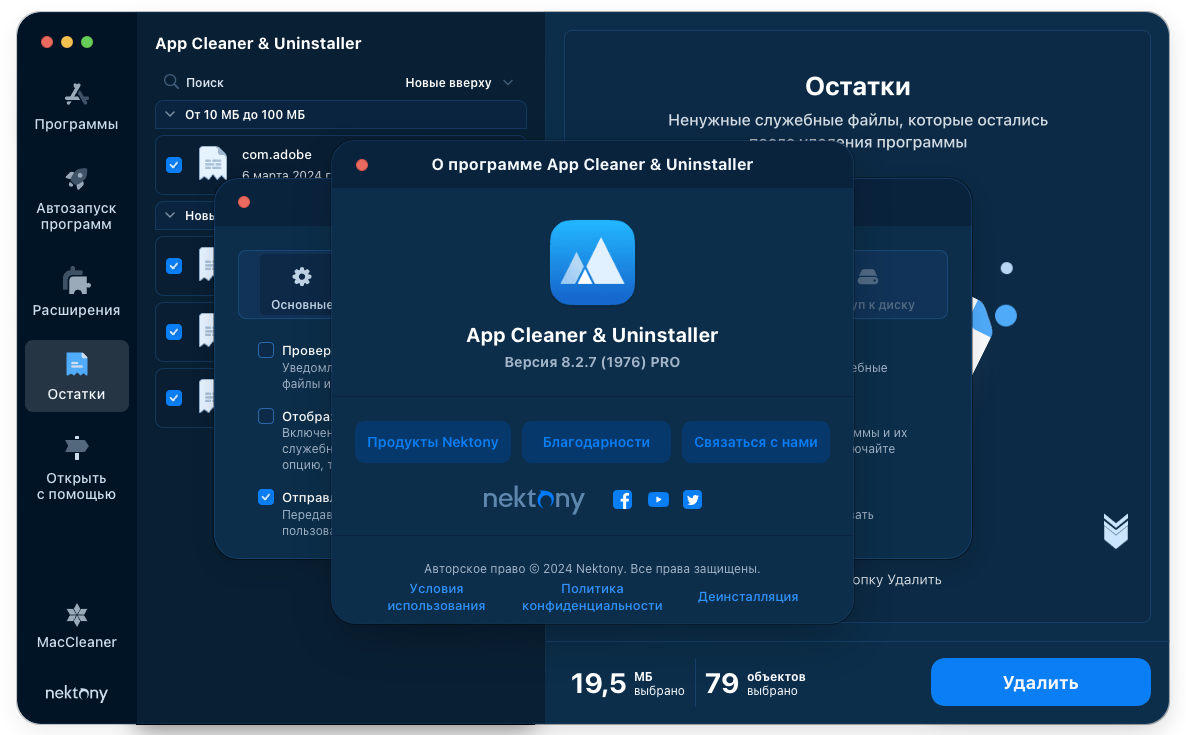Open the Startup programs (Автозапуск) section
The height and width of the screenshot is (735, 1186).
click(x=76, y=198)
